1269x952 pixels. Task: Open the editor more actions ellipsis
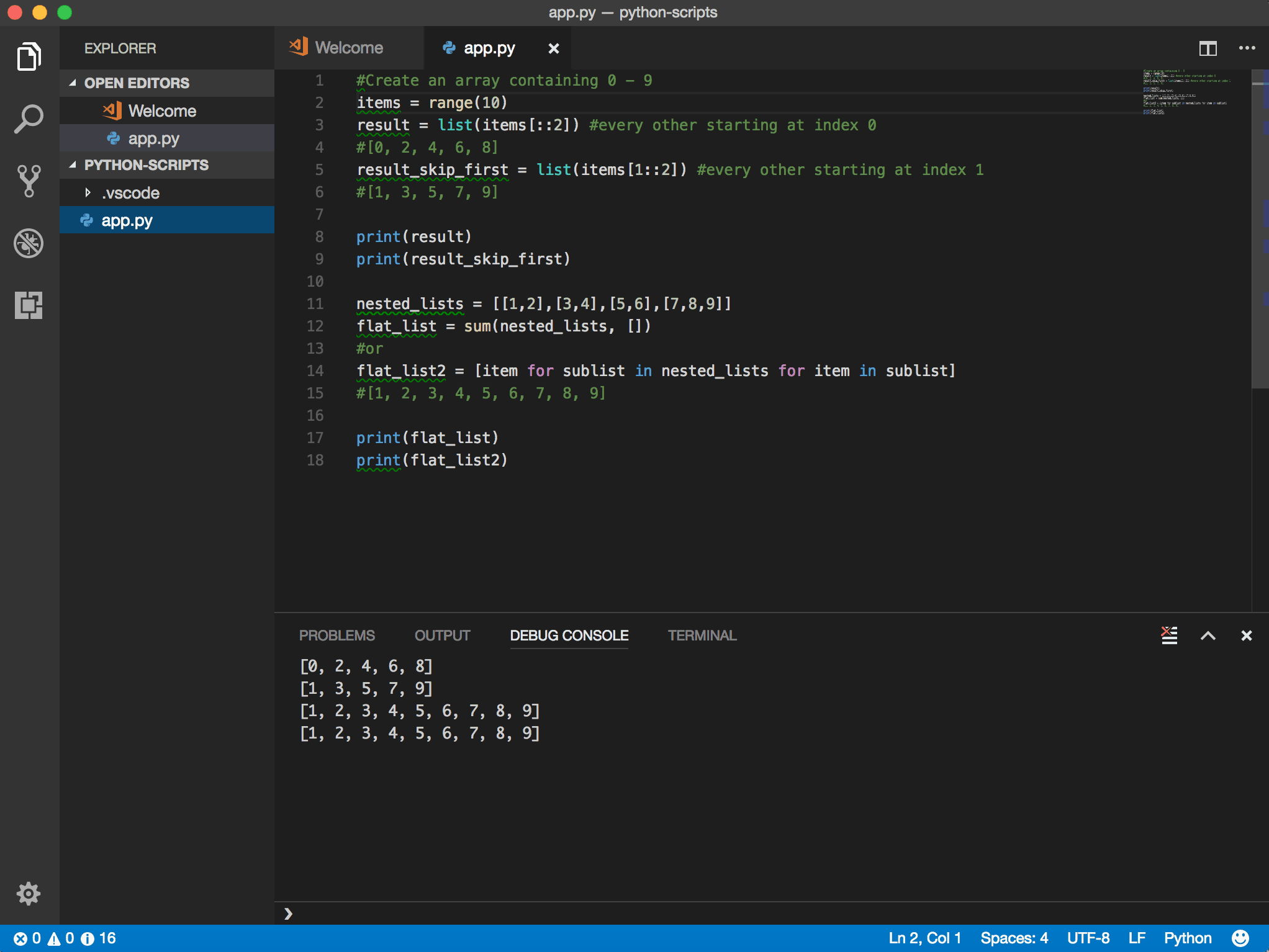(1246, 48)
